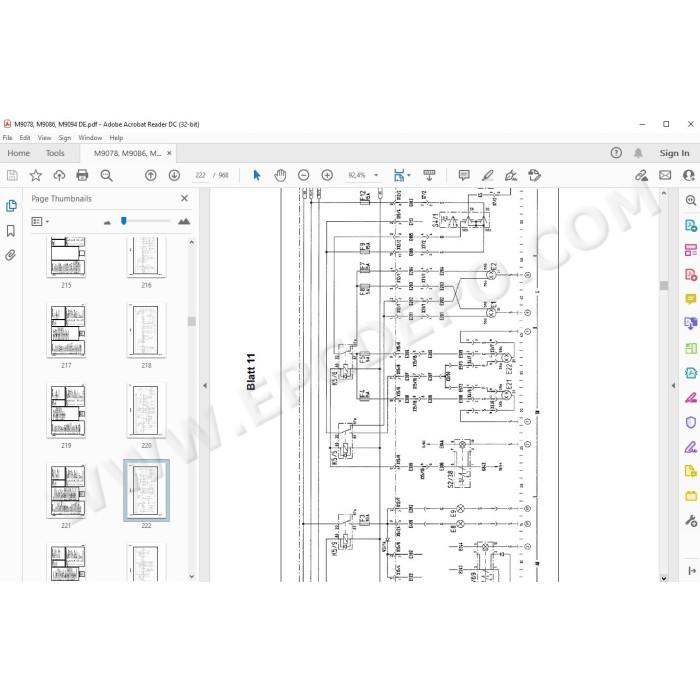Reduce thumbnail size small mountain icon
This screenshot has width=700, height=700.
[107, 222]
